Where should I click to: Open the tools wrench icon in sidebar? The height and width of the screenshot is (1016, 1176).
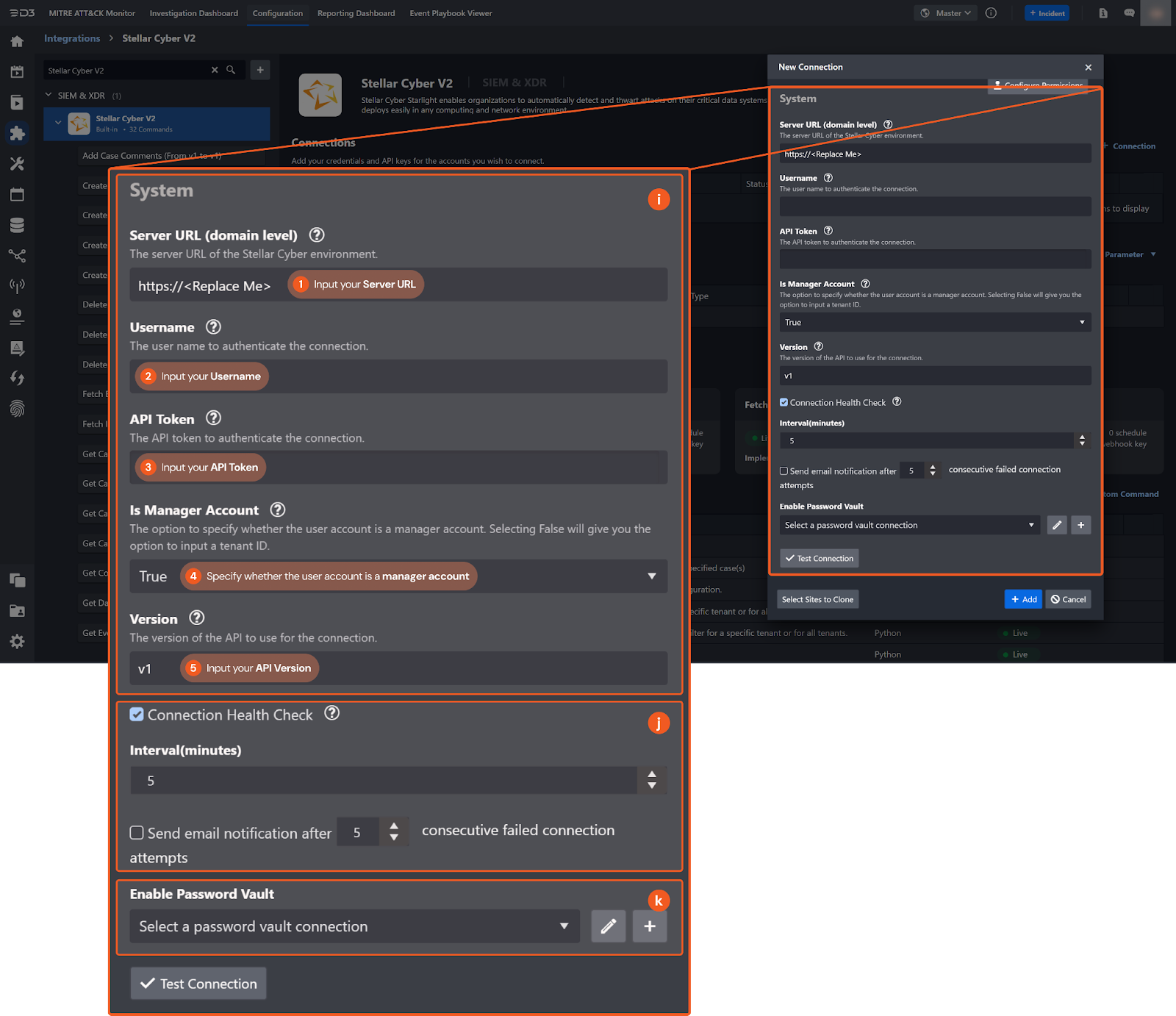pos(17,164)
